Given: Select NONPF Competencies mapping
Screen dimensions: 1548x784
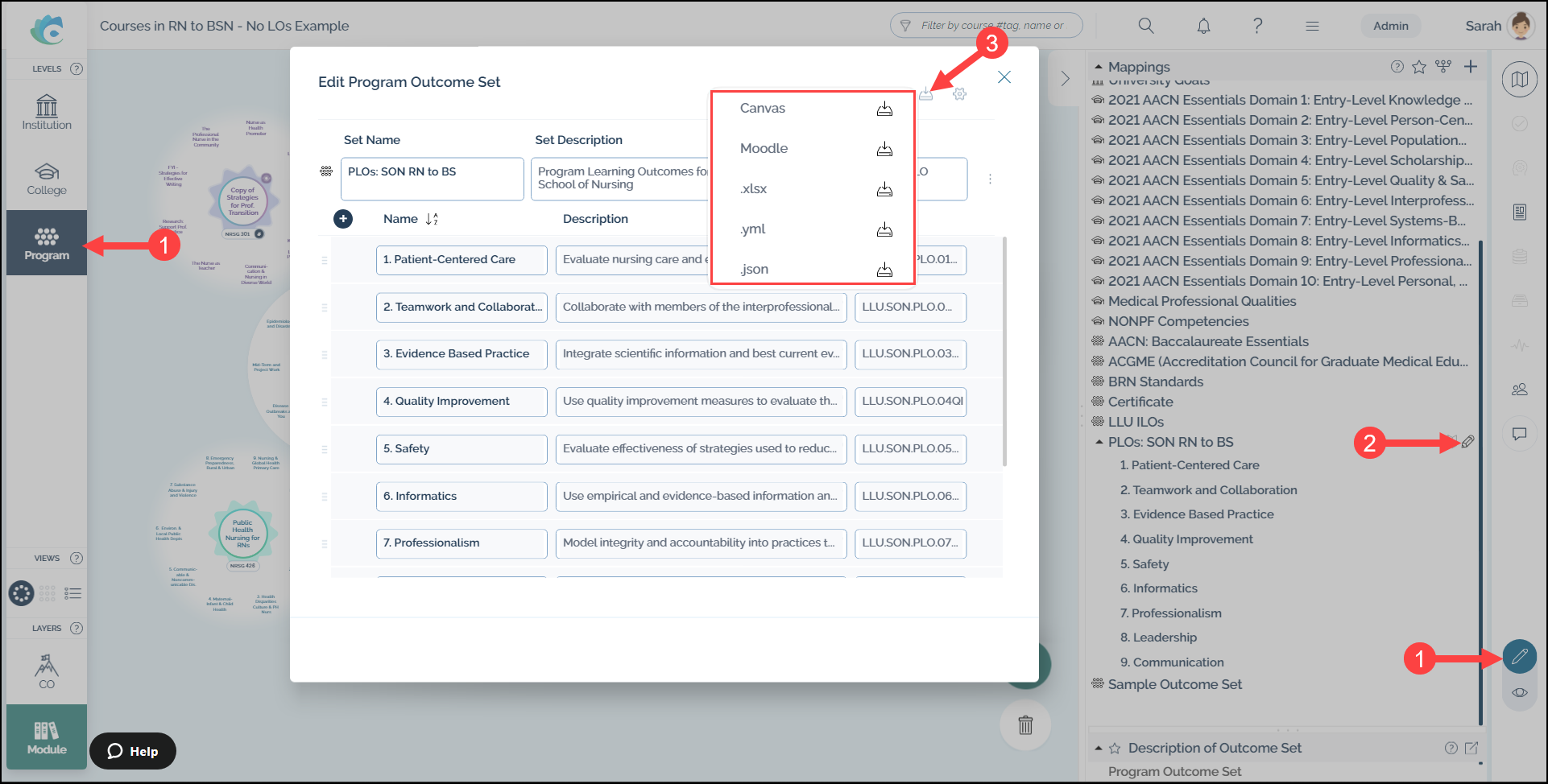Looking at the screenshot, I should pyautogui.click(x=1178, y=321).
